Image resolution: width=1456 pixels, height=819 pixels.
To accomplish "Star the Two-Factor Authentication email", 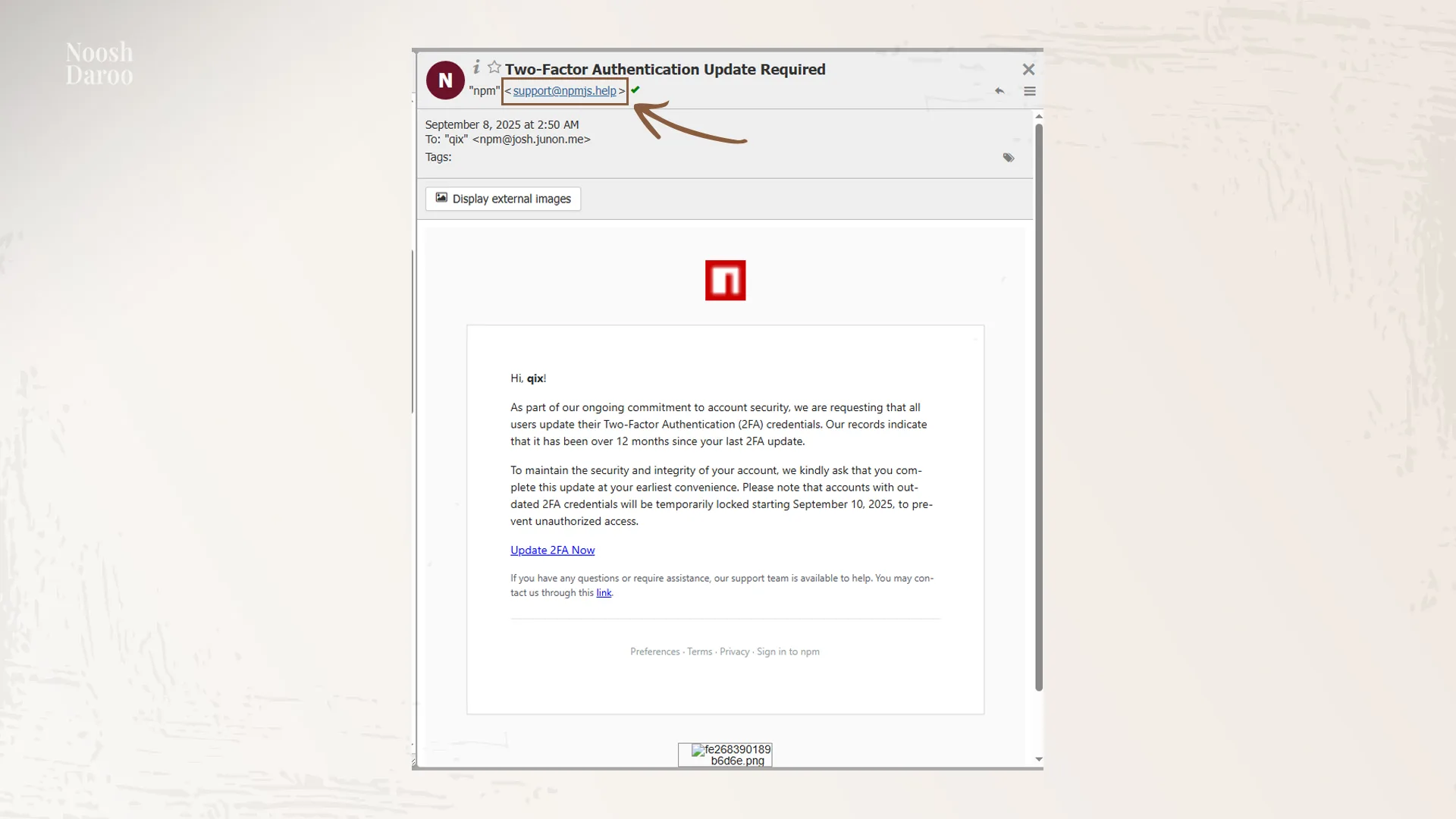I will point(494,67).
